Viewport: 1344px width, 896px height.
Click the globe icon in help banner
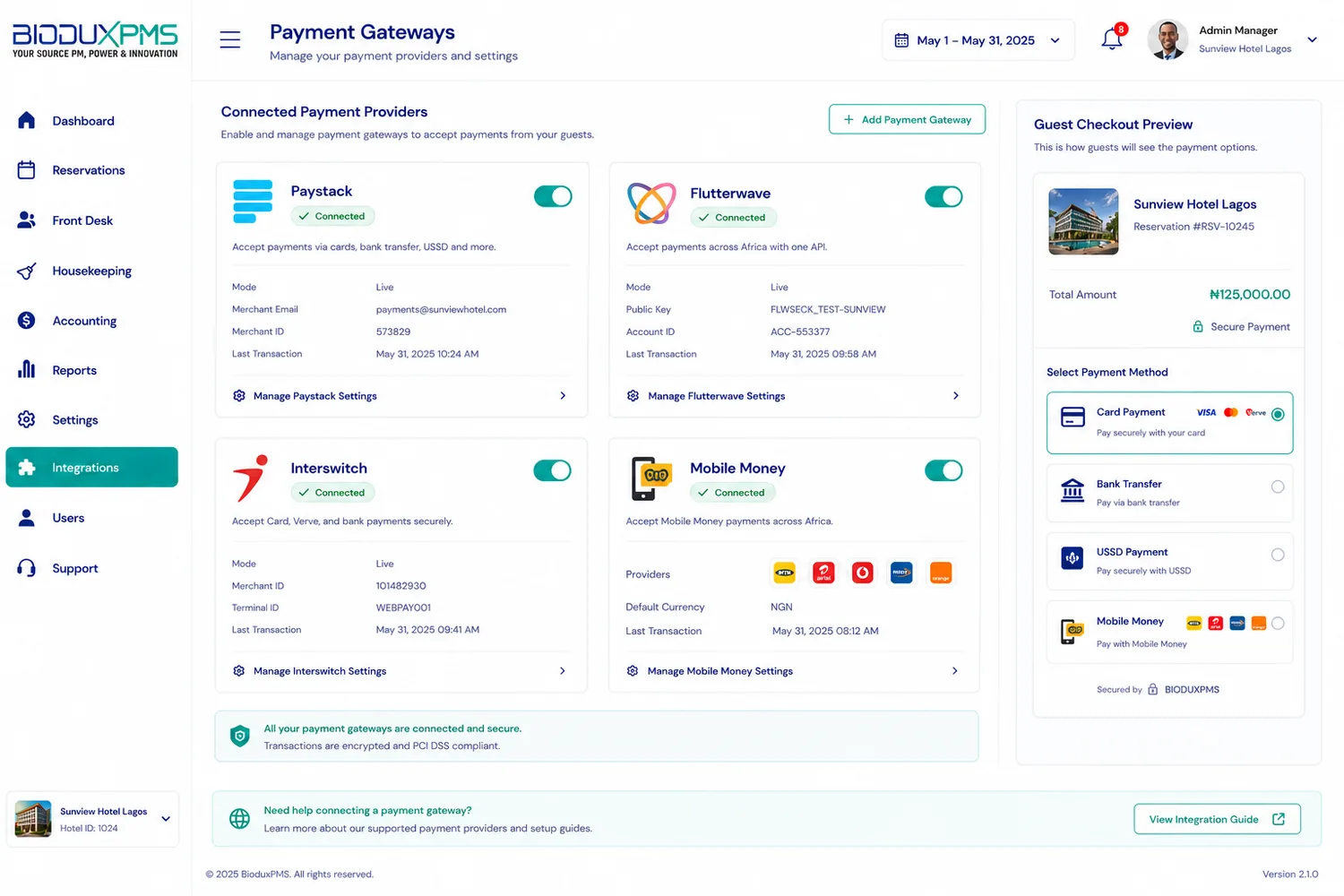pyautogui.click(x=239, y=819)
